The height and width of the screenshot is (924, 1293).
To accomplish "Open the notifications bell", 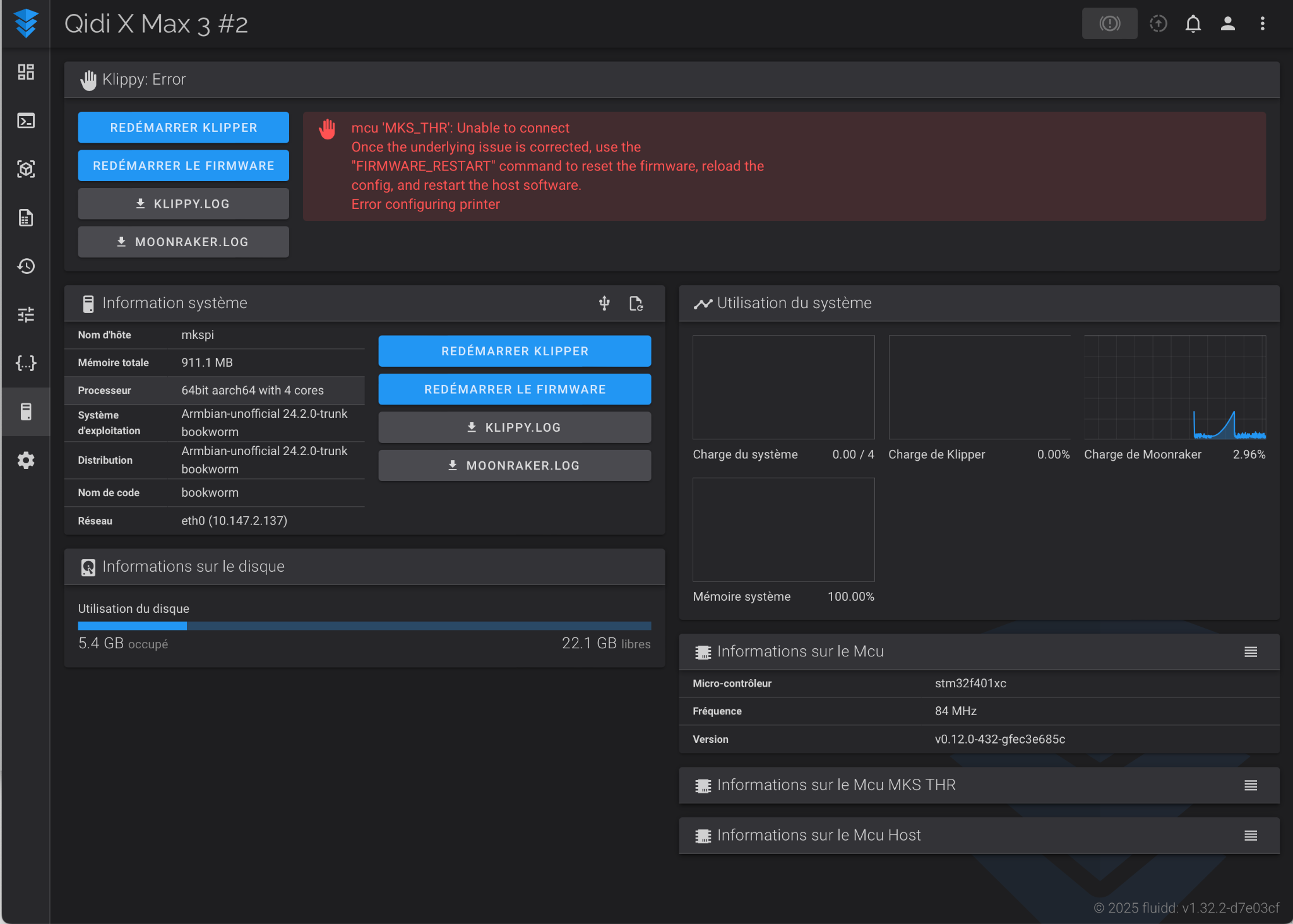I will pos(1193,24).
